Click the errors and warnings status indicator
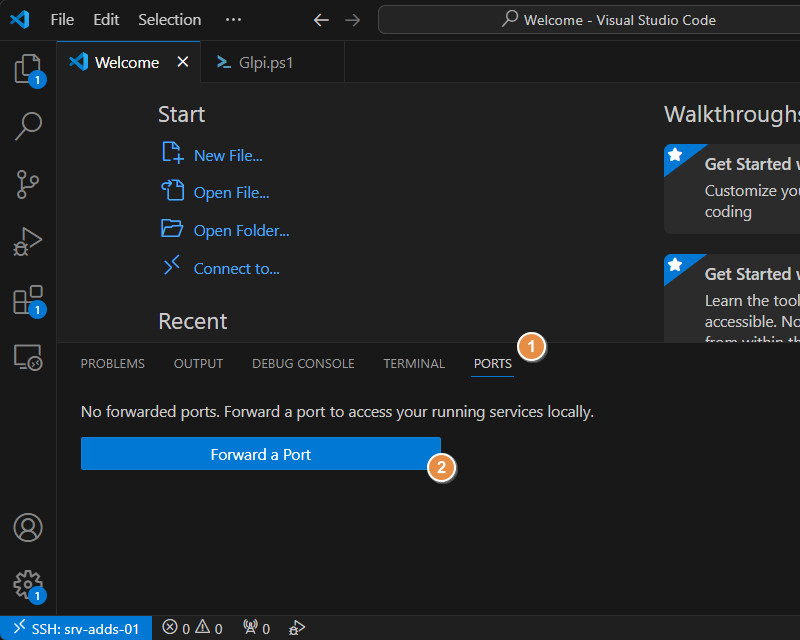Screen dimensions: 800x640 point(190,628)
